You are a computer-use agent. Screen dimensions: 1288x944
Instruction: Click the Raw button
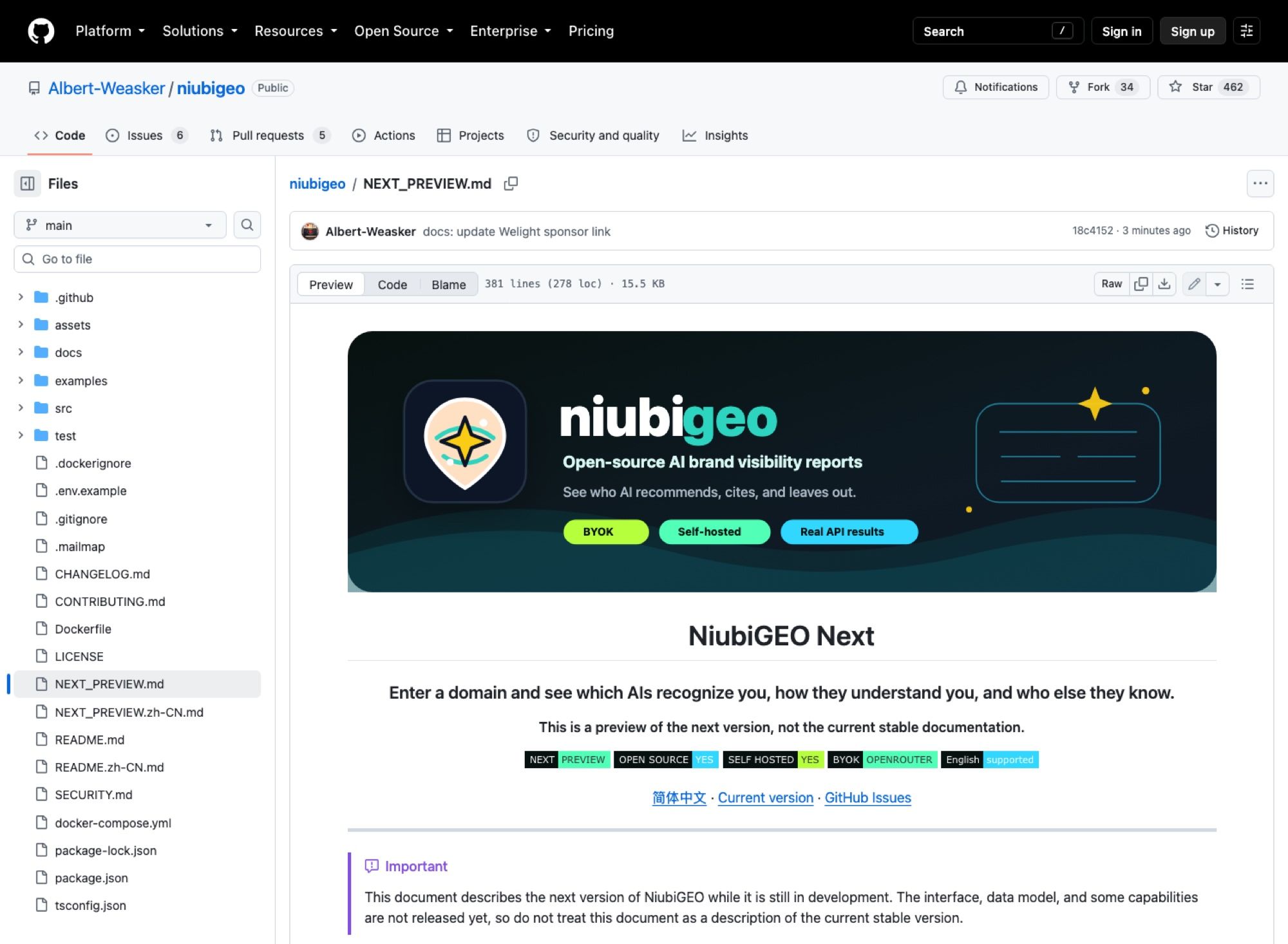point(1112,284)
